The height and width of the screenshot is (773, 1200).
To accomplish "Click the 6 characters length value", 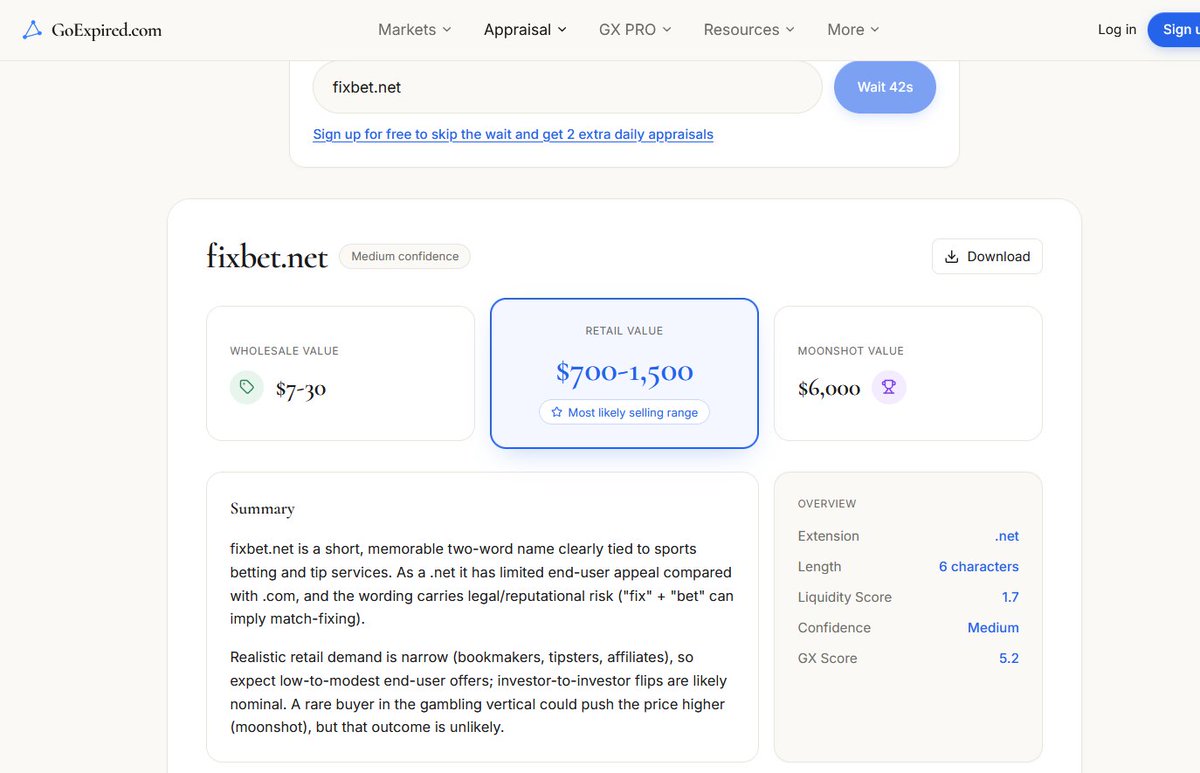I will (x=979, y=566).
